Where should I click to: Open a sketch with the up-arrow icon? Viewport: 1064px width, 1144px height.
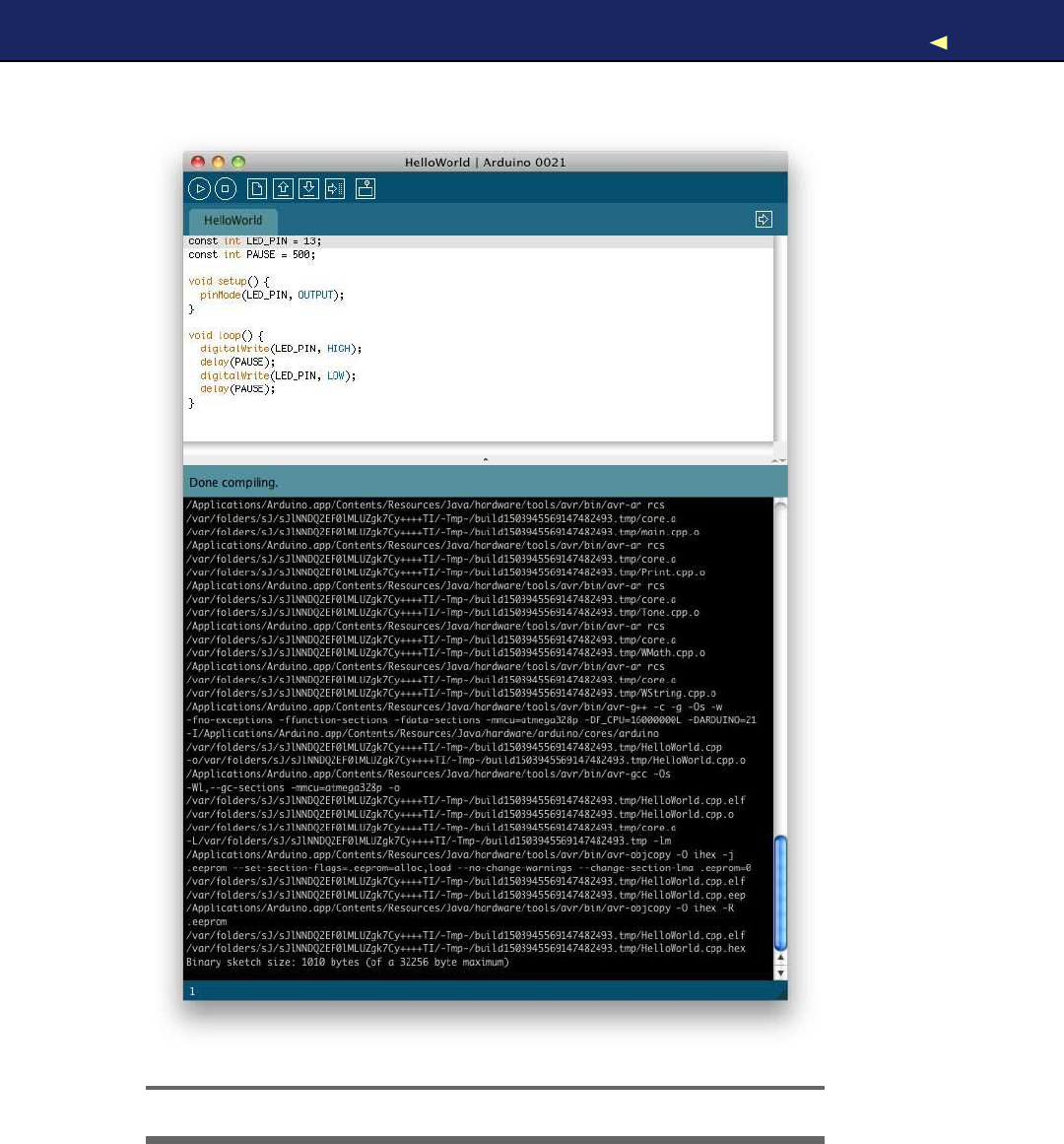283,189
